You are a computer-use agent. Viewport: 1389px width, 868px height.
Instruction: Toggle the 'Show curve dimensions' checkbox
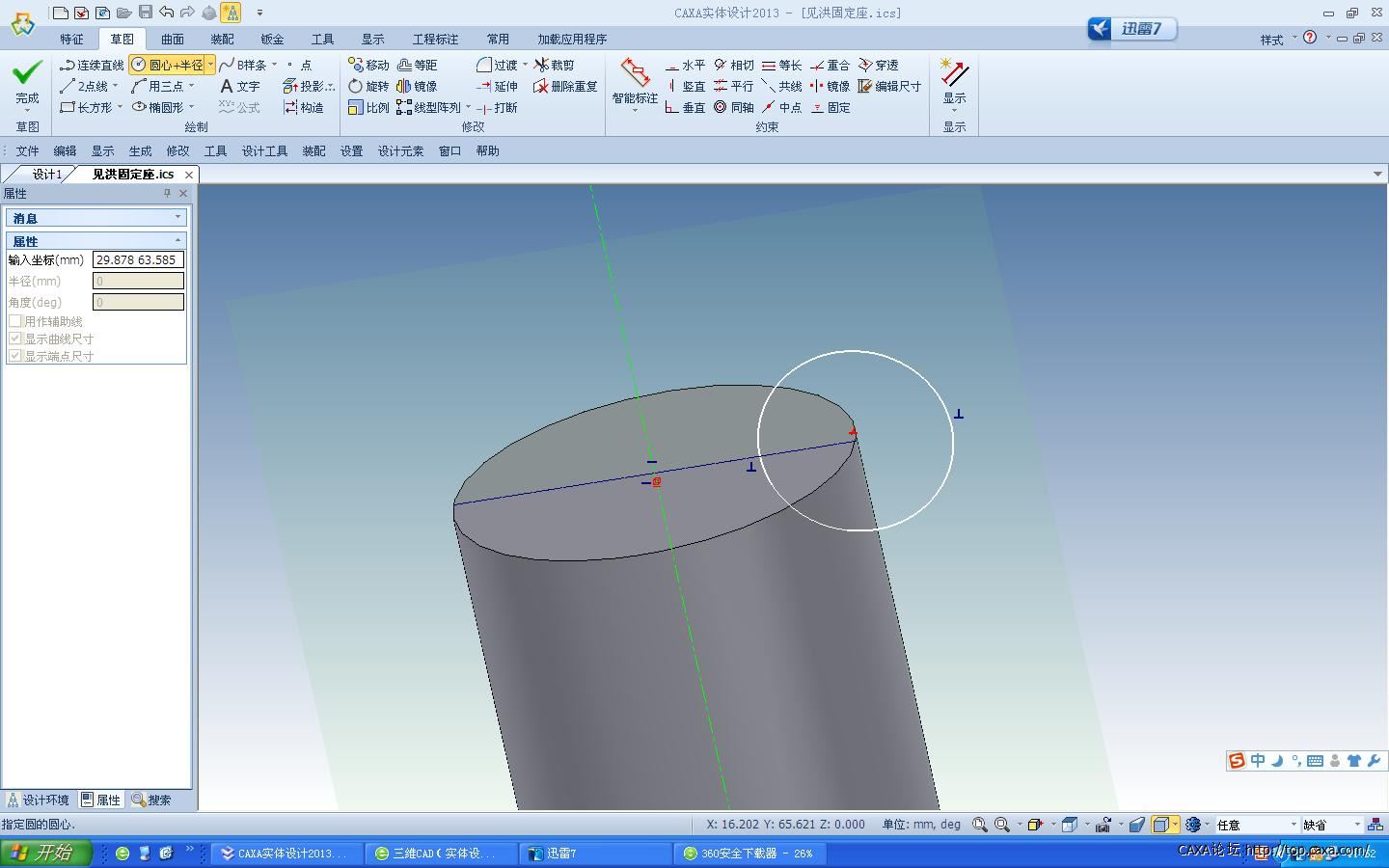(15, 339)
